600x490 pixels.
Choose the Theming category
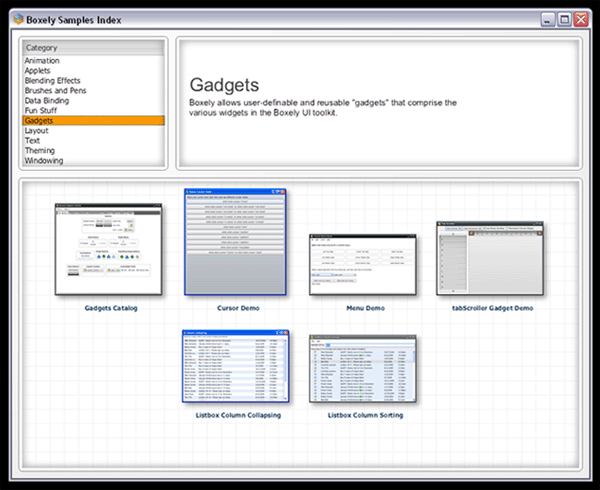(x=94, y=150)
